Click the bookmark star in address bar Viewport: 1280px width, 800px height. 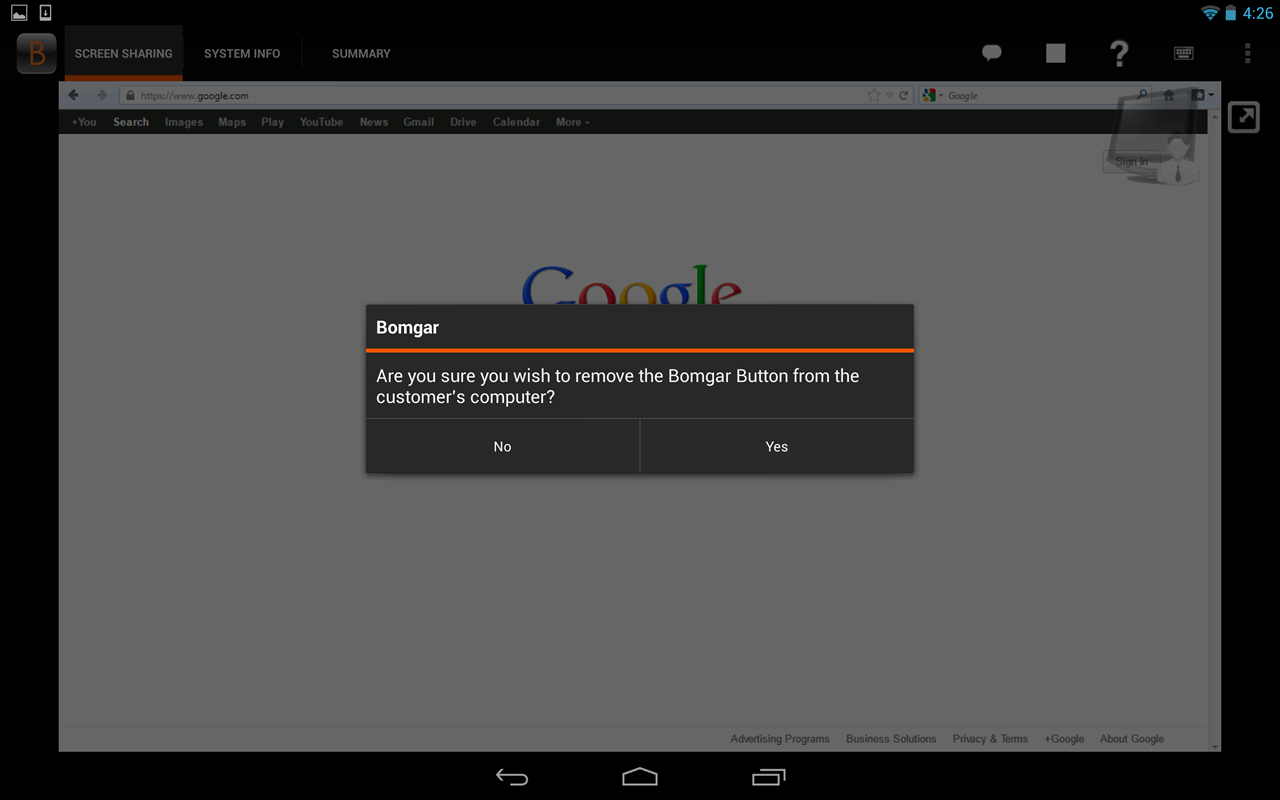point(874,95)
